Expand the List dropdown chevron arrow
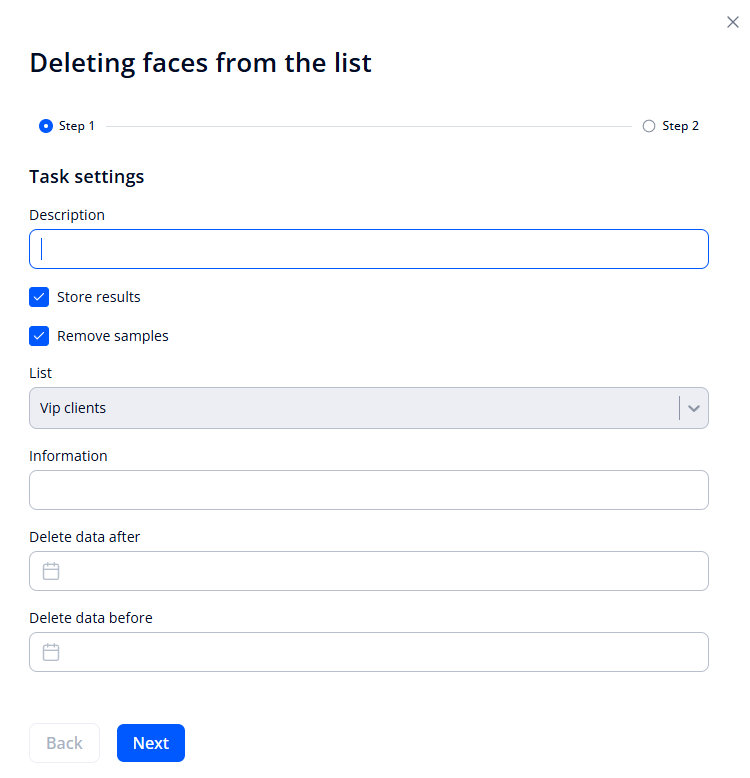The image size is (750, 778). [694, 408]
